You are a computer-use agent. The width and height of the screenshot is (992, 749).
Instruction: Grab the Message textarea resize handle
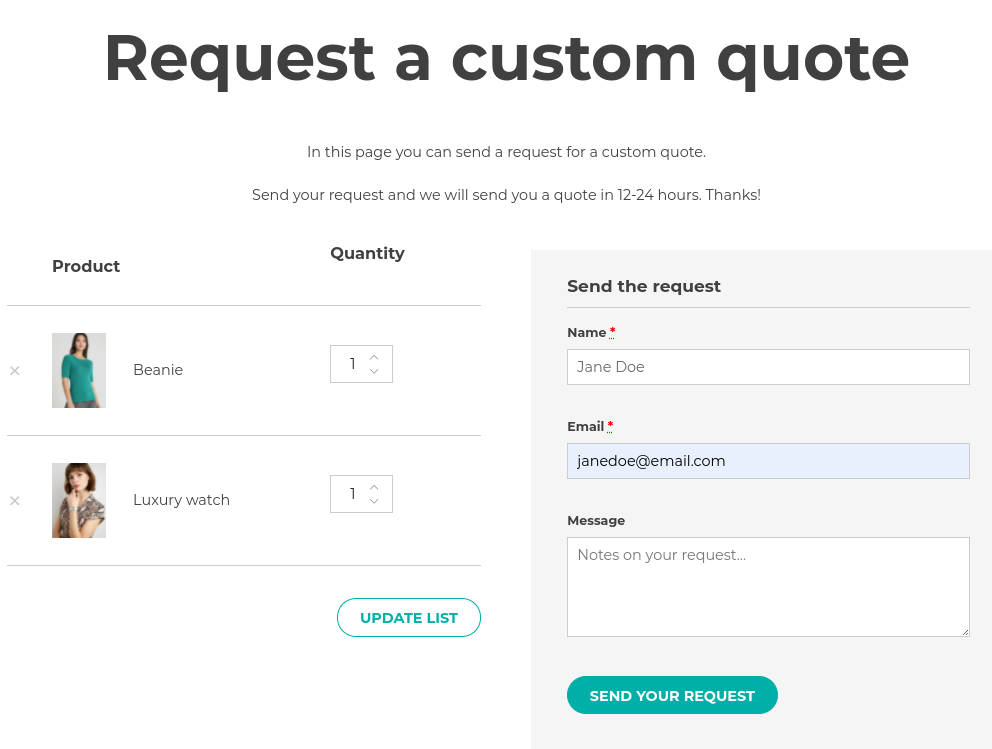965,632
